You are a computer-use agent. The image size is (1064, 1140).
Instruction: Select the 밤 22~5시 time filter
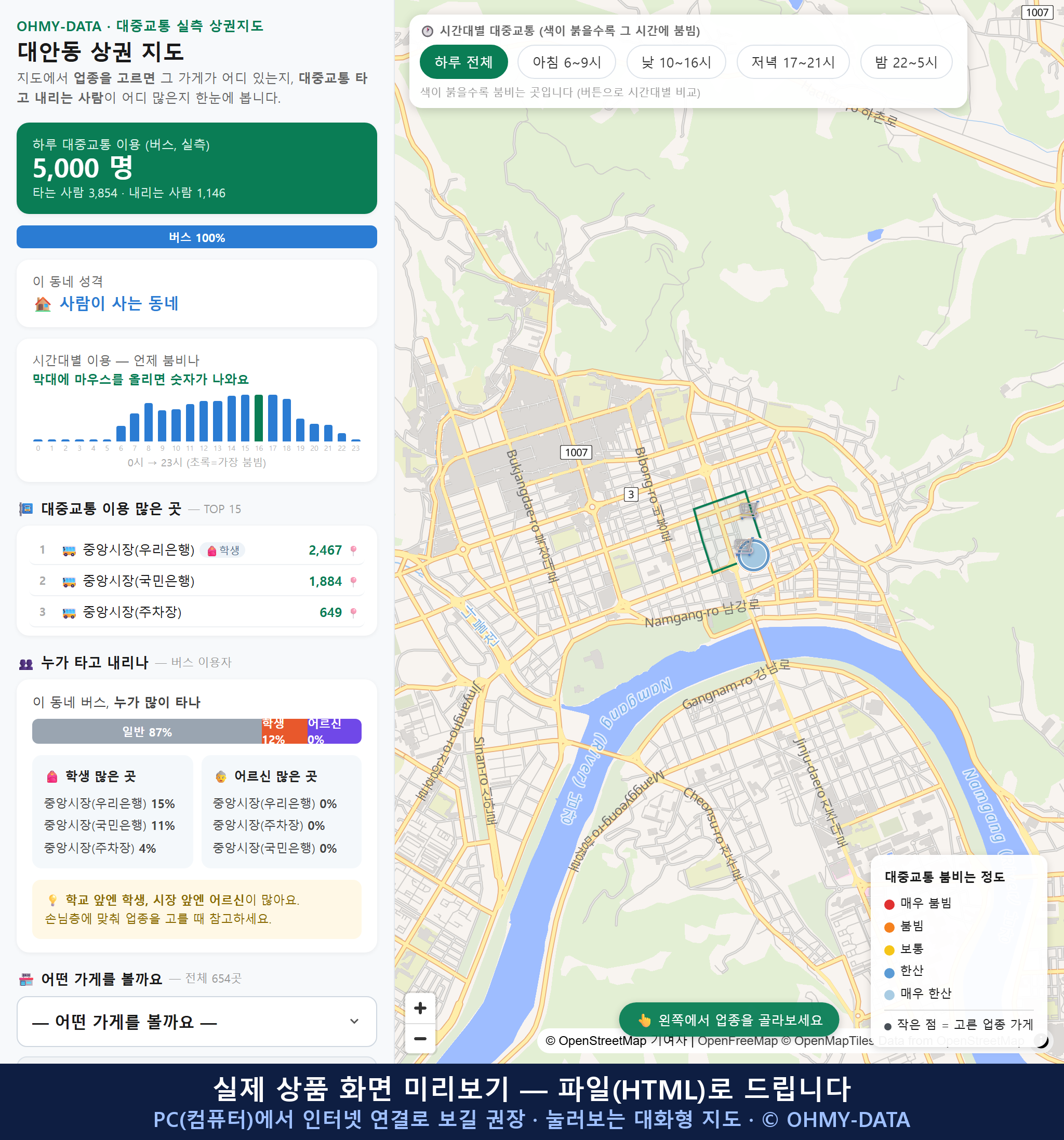point(906,62)
